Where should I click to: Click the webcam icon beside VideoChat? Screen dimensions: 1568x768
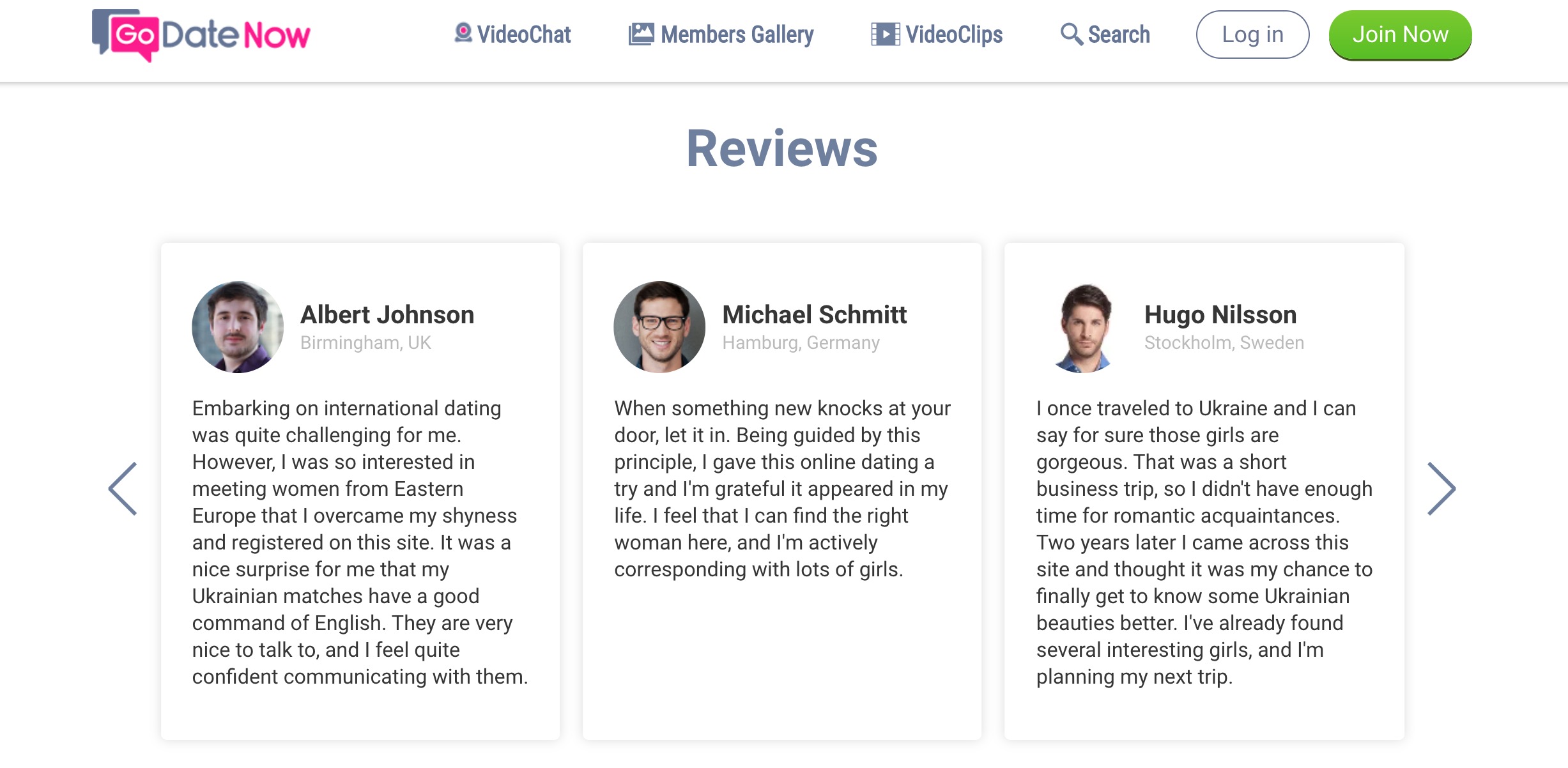tap(463, 33)
